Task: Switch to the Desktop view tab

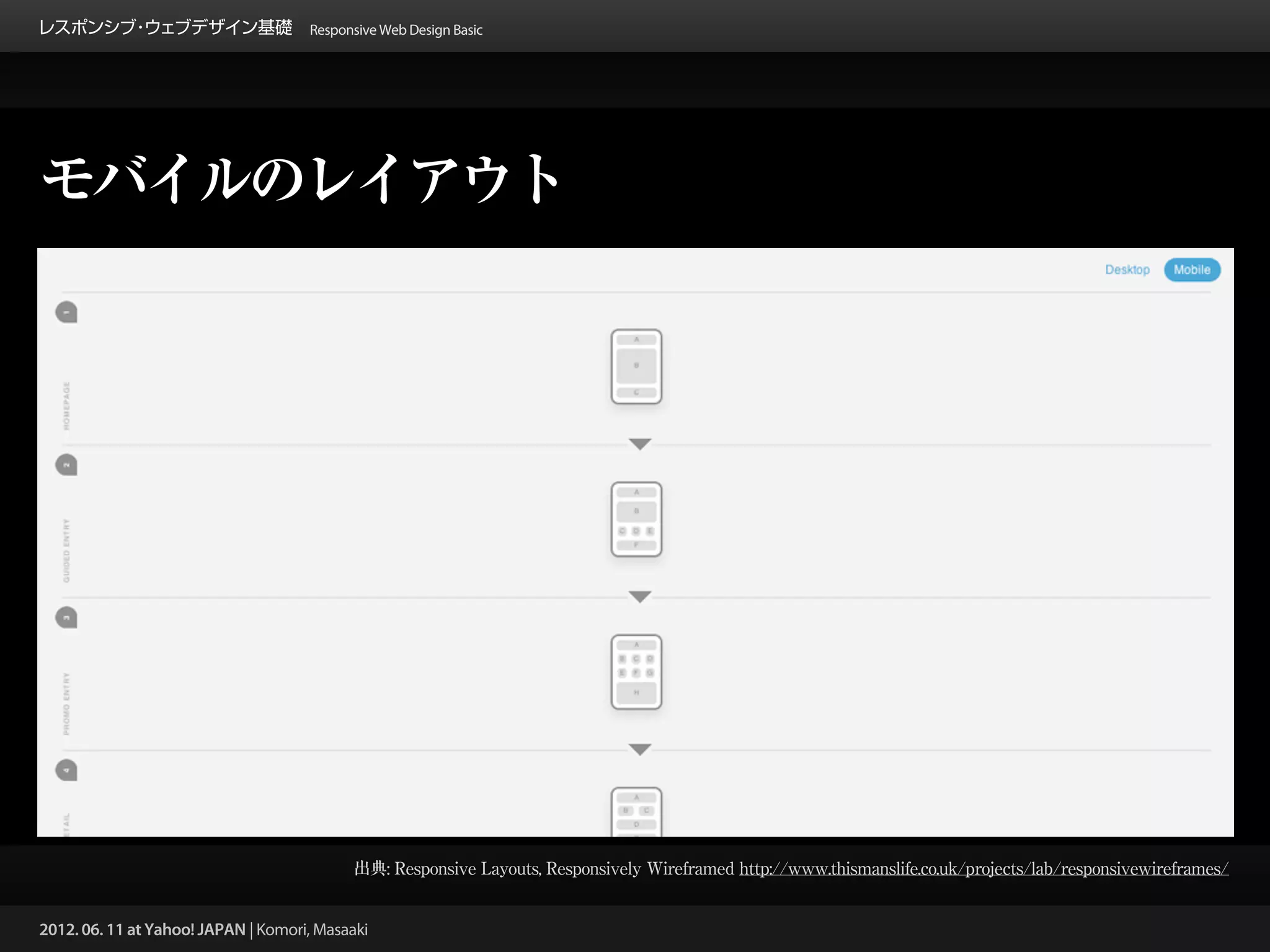Action: pos(1127,270)
